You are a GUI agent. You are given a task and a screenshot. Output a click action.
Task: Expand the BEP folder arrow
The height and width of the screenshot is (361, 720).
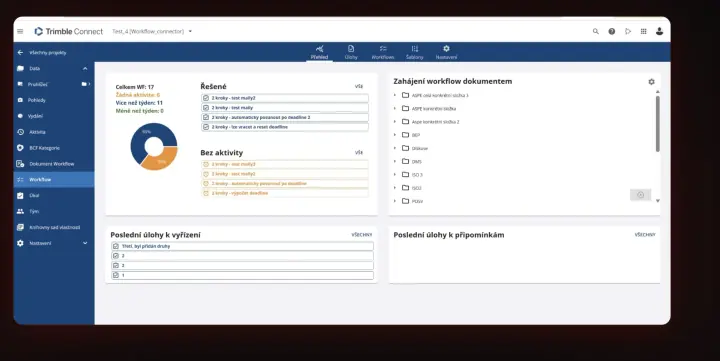click(x=395, y=135)
